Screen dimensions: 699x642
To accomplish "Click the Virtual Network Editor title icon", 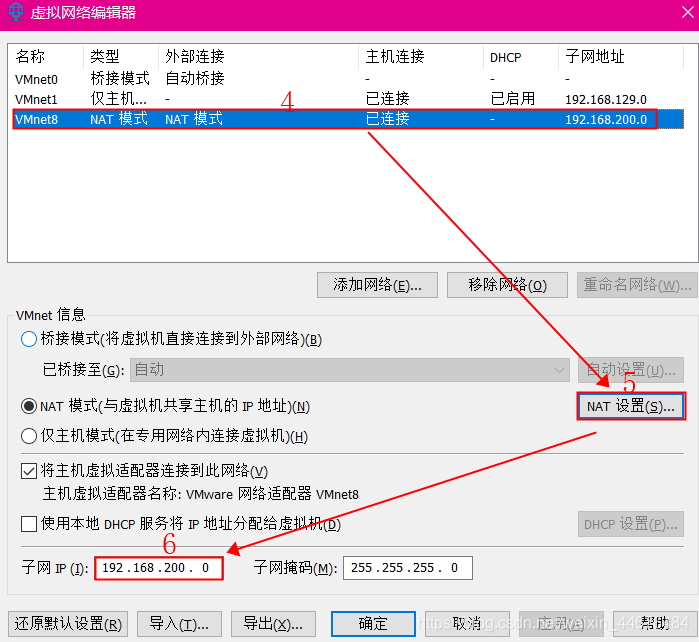I will tap(16, 12).
